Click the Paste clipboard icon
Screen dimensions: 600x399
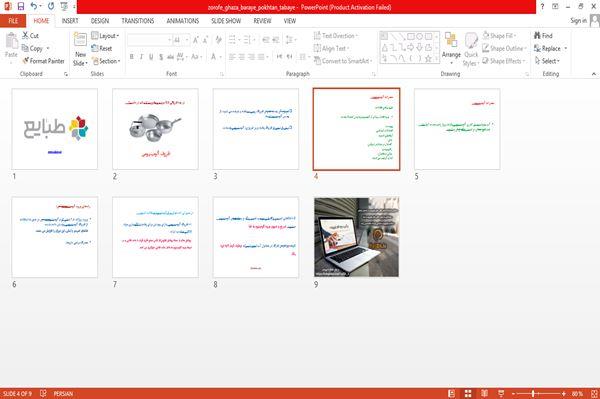click(11, 41)
